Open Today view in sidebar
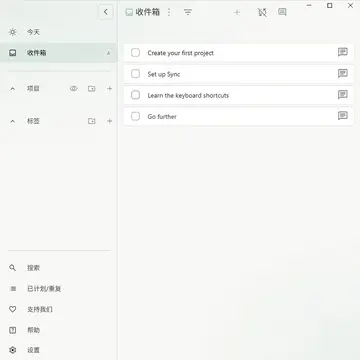 (x=58, y=32)
